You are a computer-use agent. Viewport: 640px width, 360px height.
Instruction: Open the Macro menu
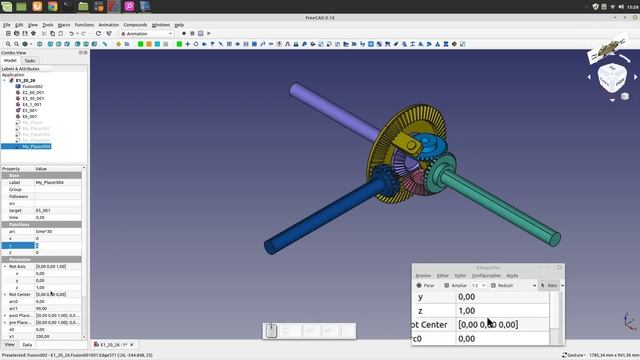[x=64, y=25]
